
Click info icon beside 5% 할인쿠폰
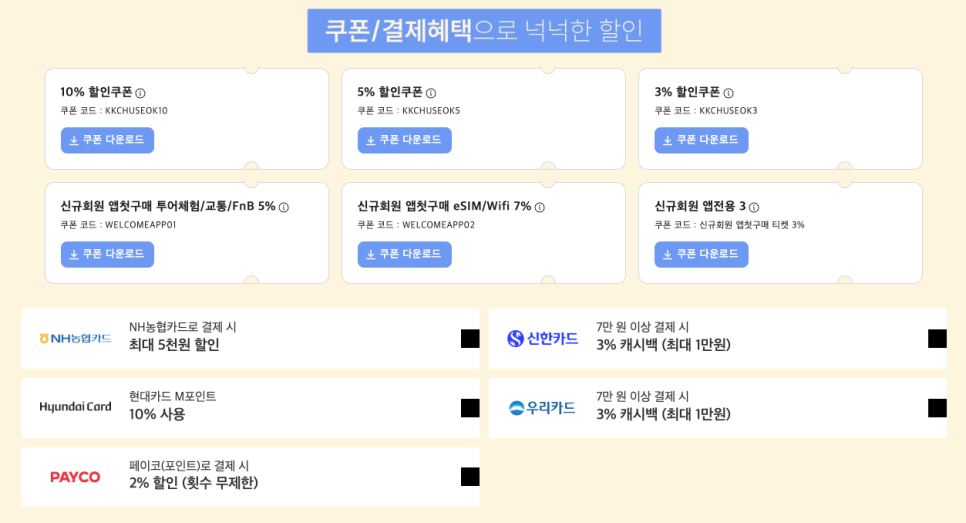click(431, 93)
